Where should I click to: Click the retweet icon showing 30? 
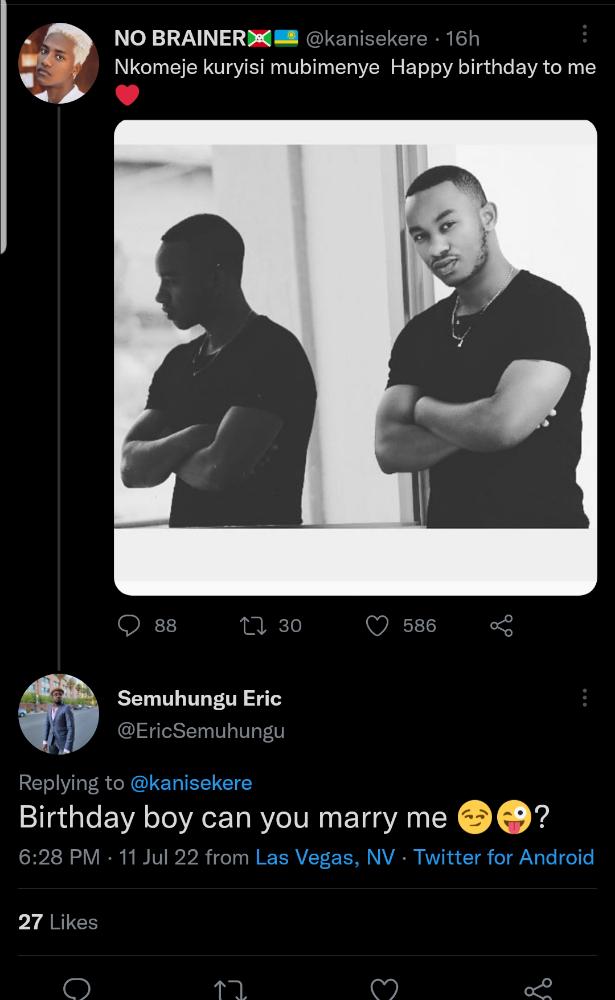tap(253, 626)
